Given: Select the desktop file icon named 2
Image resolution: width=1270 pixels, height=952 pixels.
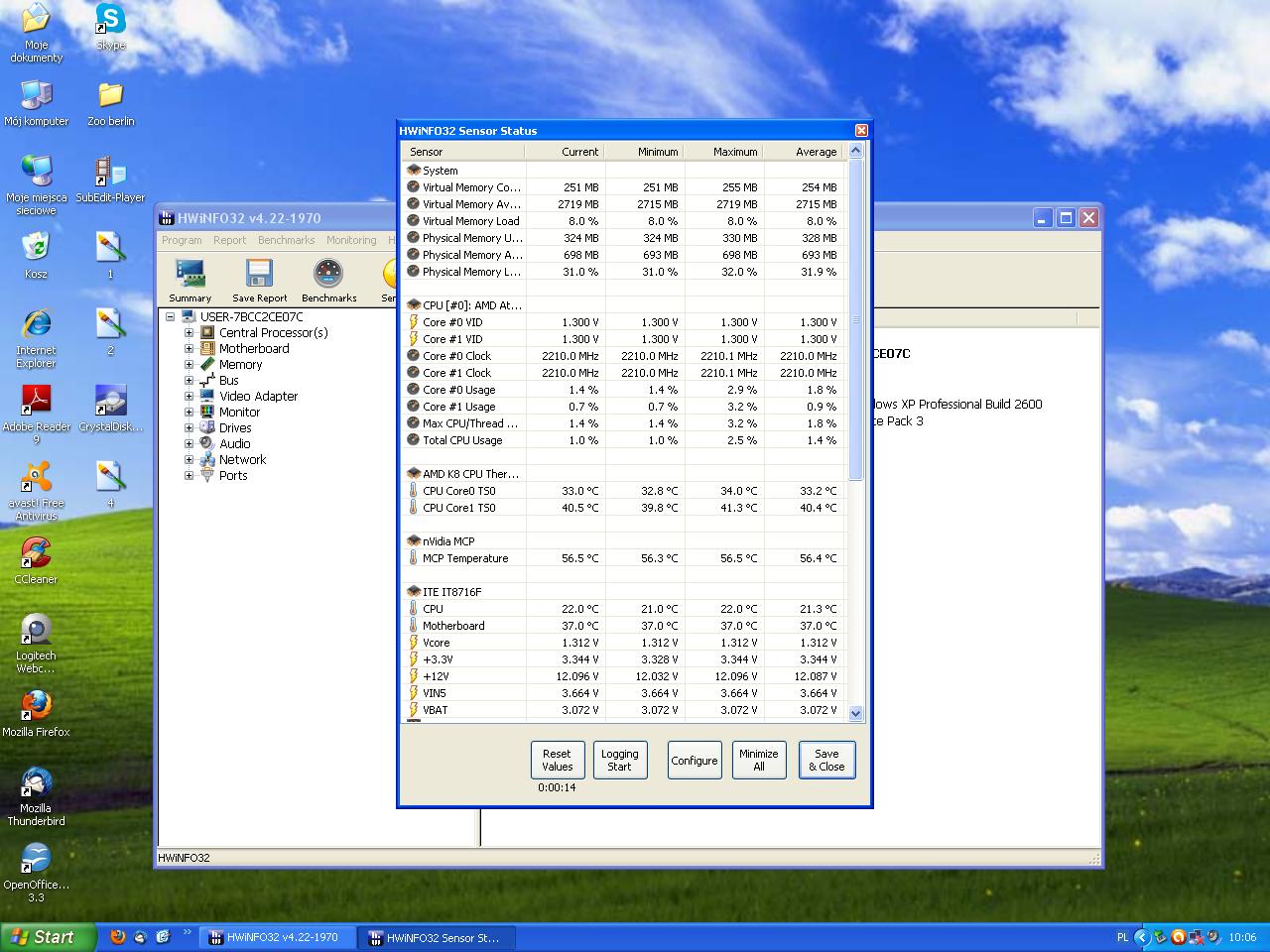Looking at the screenshot, I should coord(110,332).
